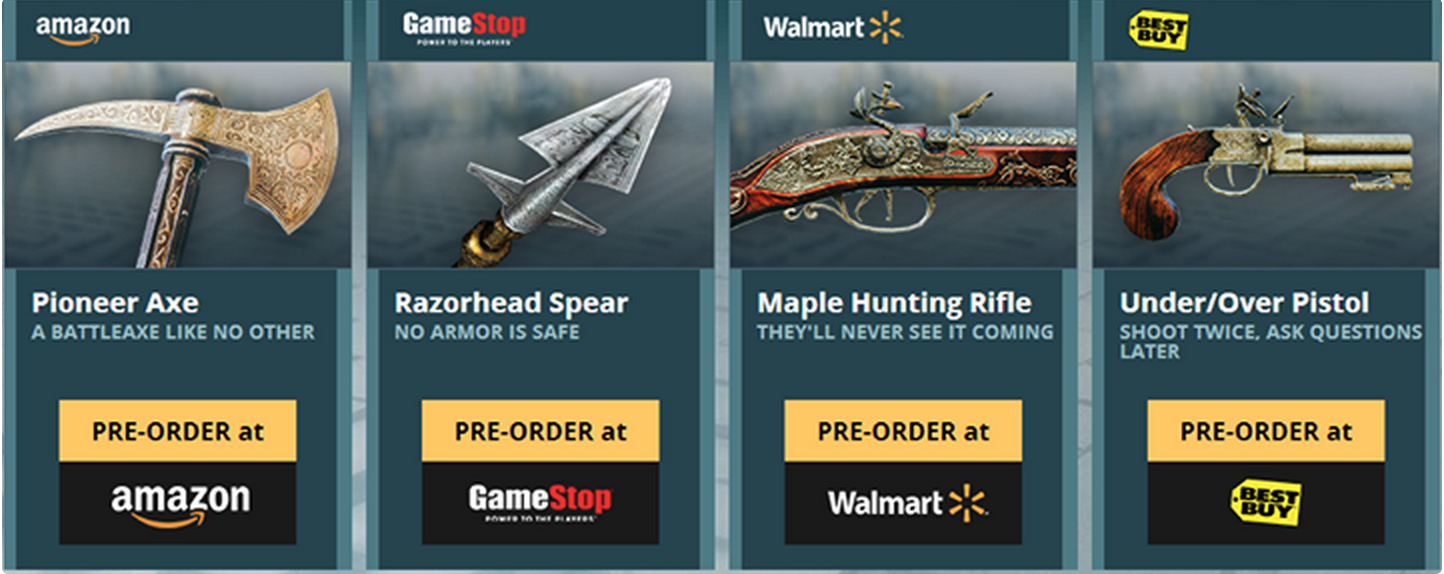Click the Amazon logo in the black pre-order box
This screenshot has width=1444, height=574.
180,503
